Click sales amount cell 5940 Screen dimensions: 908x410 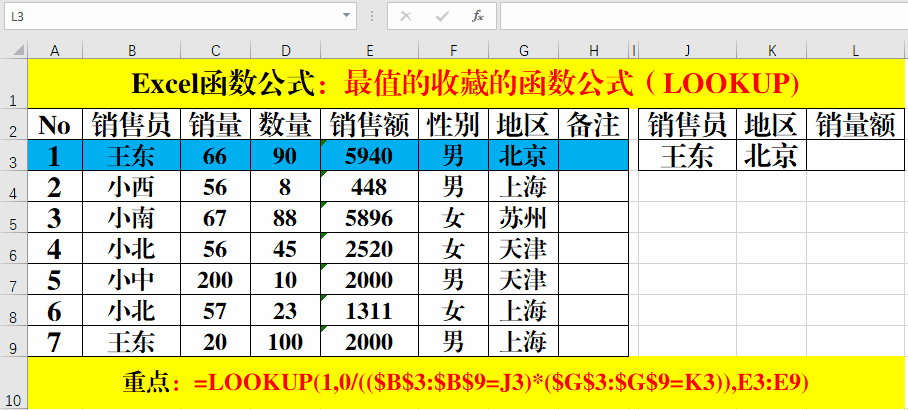(369, 155)
